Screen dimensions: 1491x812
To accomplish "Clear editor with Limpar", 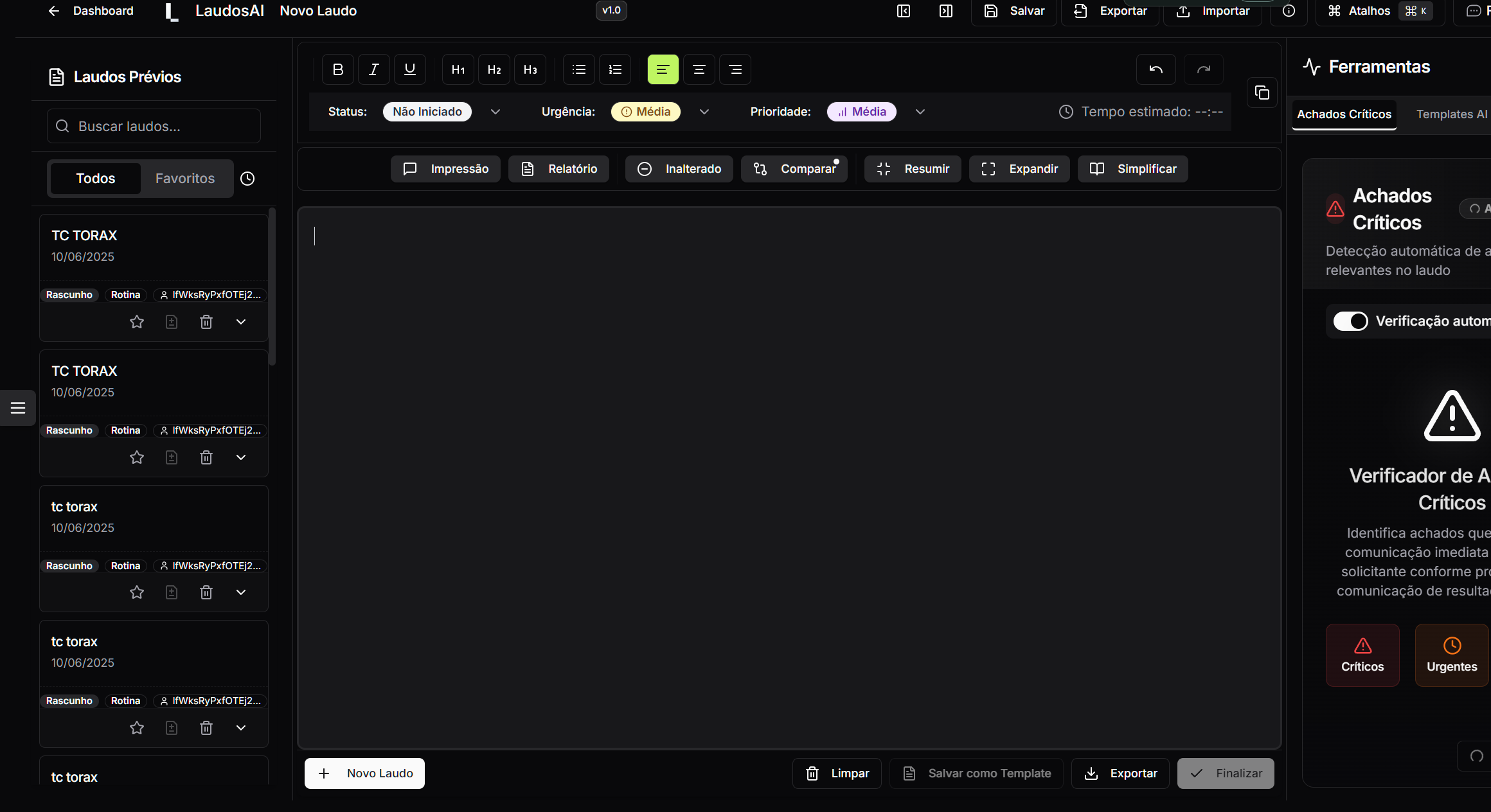I will click(x=837, y=773).
